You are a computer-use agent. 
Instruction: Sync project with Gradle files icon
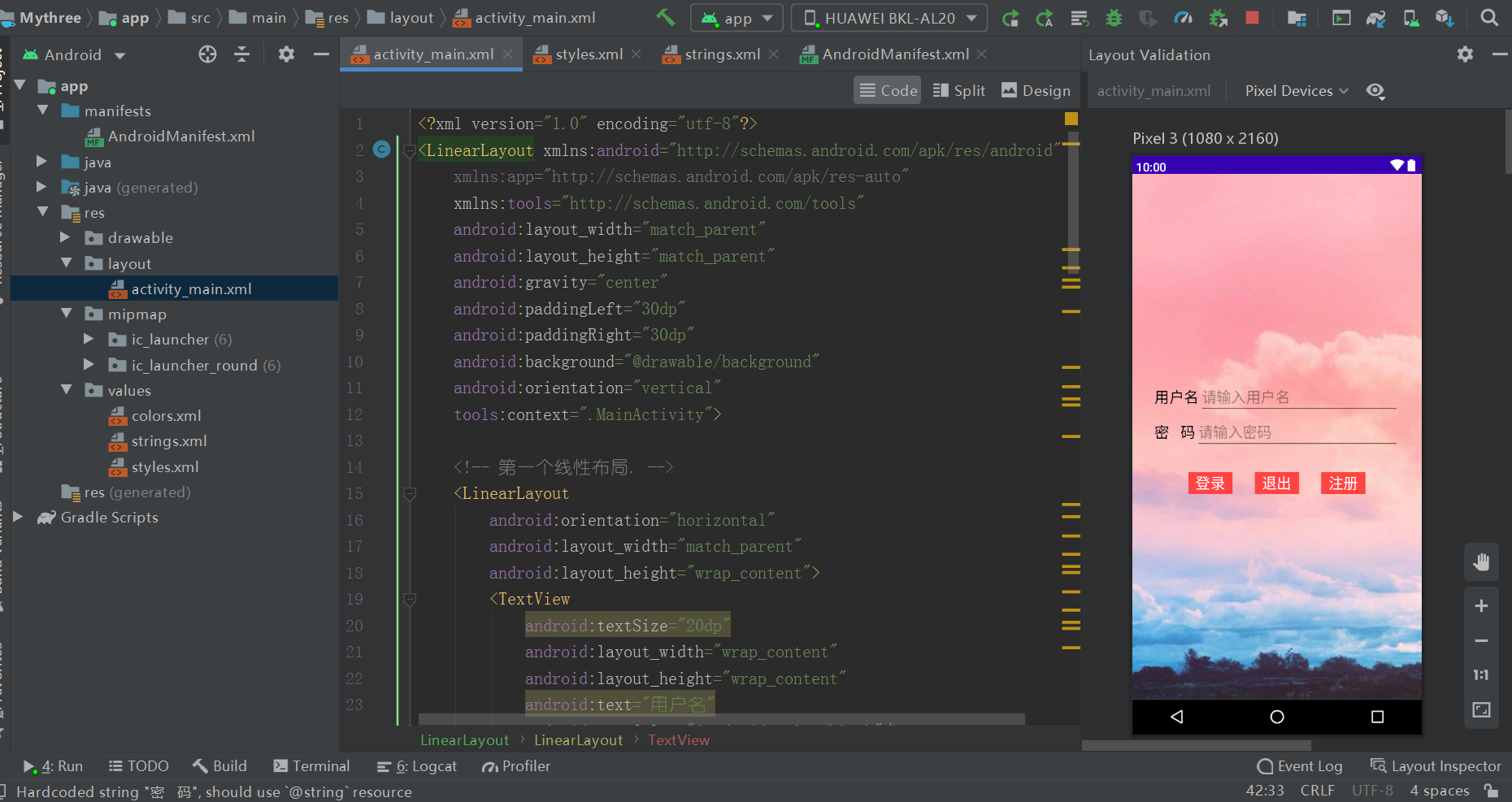(x=1375, y=18)
